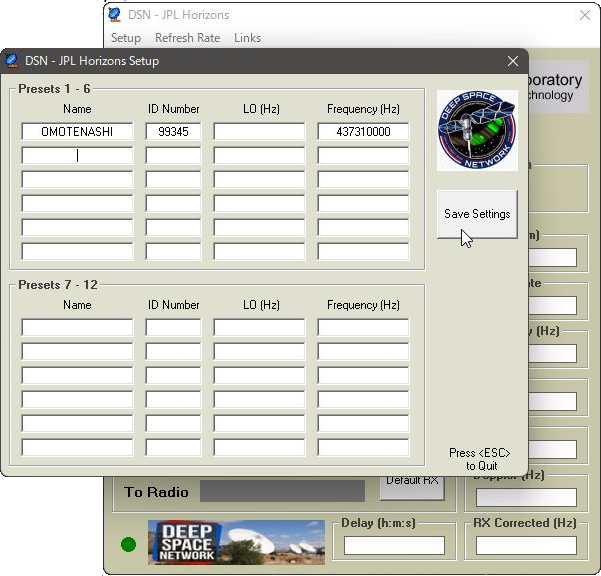Screen dimensions: 601x576
Task: Click the RX Corrected (Hz) field
Action: (x=526, y=546)
